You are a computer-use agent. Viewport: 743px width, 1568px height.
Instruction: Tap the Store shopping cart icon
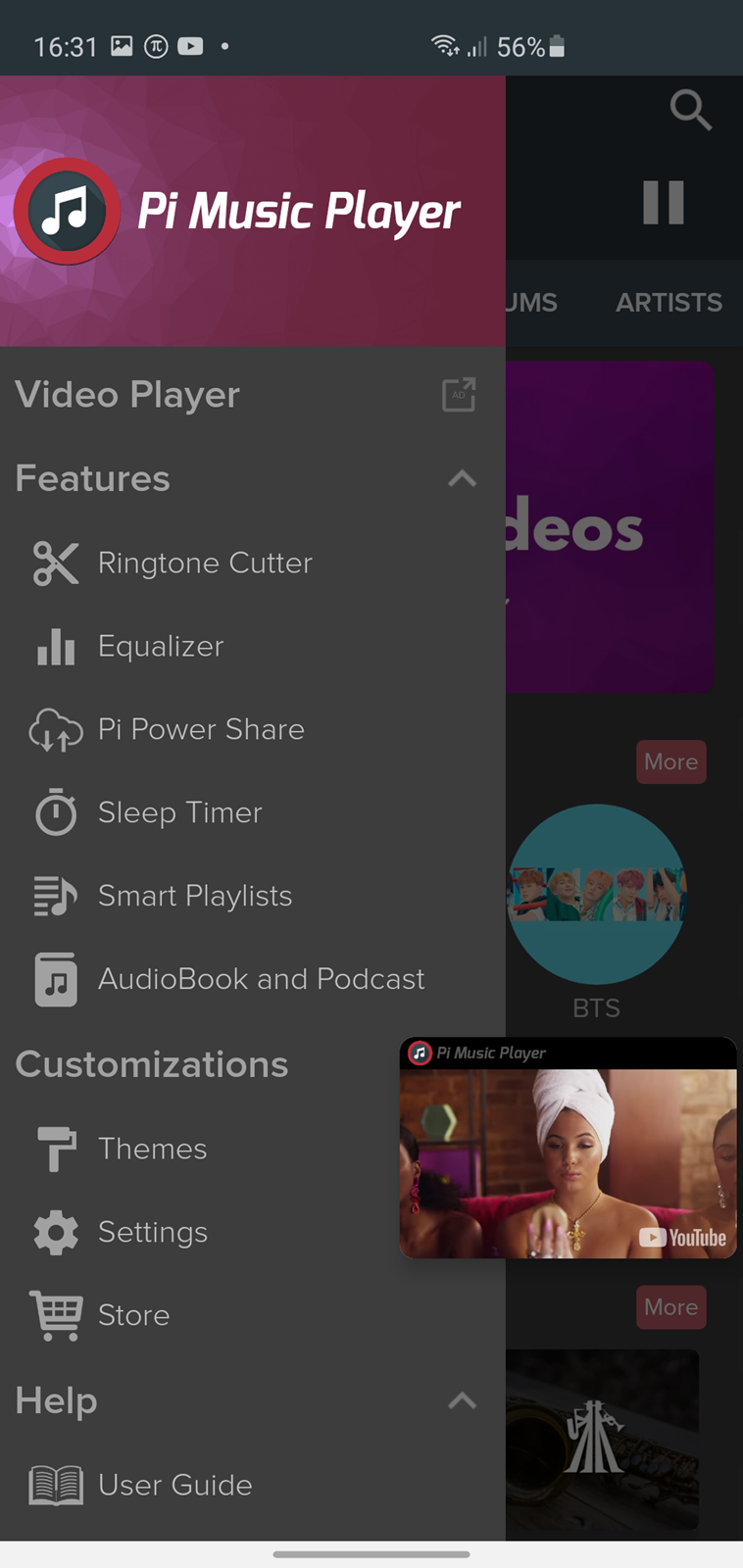[56, 1315]
